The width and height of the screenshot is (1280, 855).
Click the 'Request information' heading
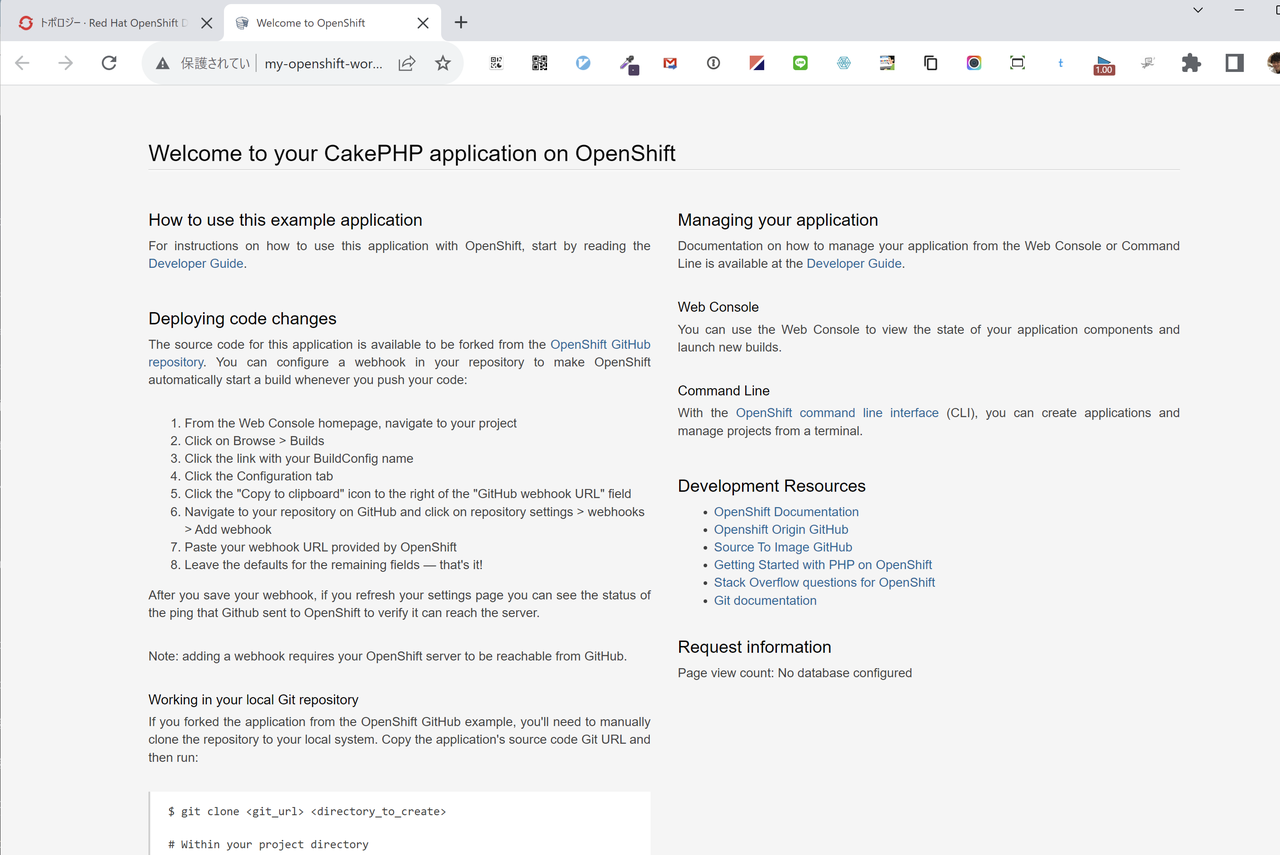tap(755, 647)
